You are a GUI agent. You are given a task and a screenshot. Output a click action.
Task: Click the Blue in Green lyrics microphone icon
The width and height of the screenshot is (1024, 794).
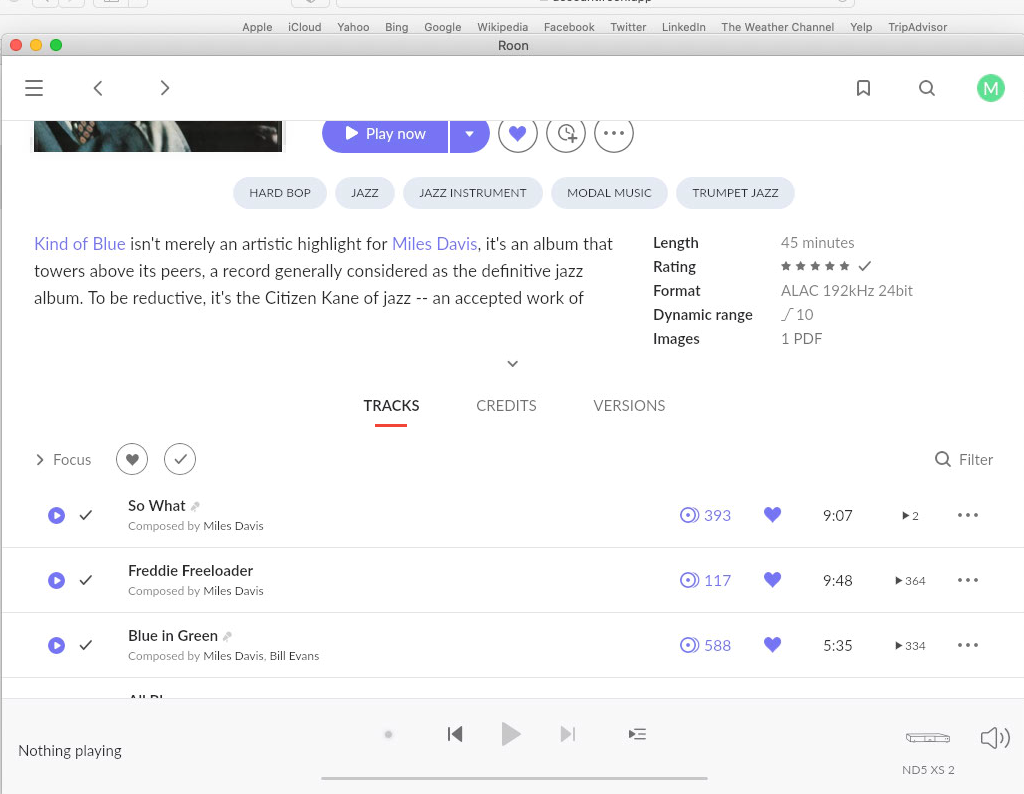coord(227,636)
